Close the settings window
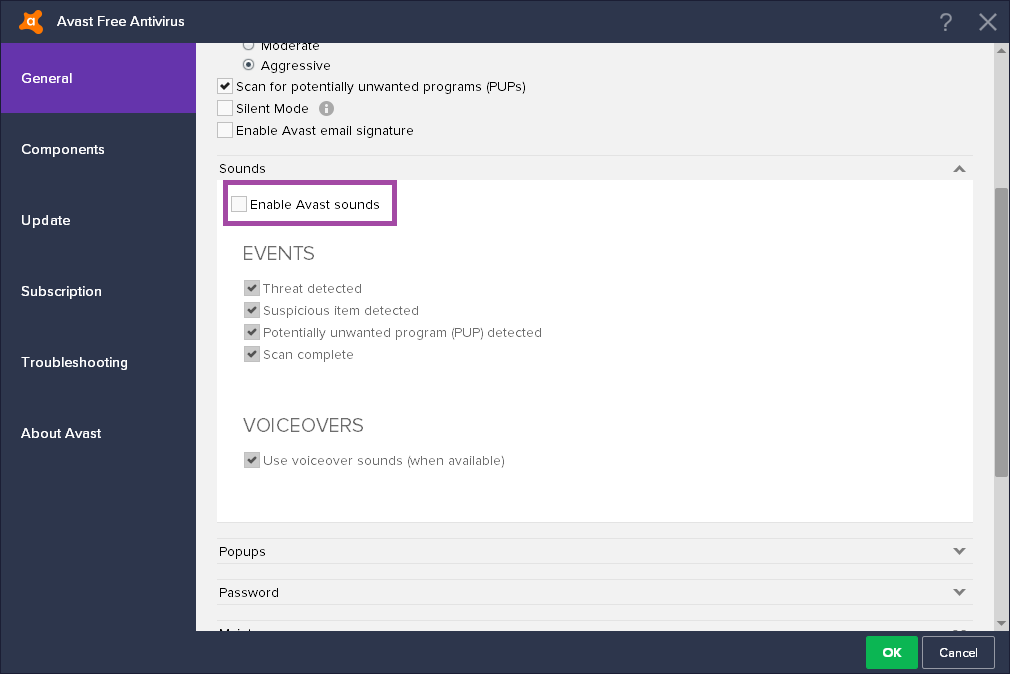This screenshot has width=1010, height=674. click(x=988, y=22)
